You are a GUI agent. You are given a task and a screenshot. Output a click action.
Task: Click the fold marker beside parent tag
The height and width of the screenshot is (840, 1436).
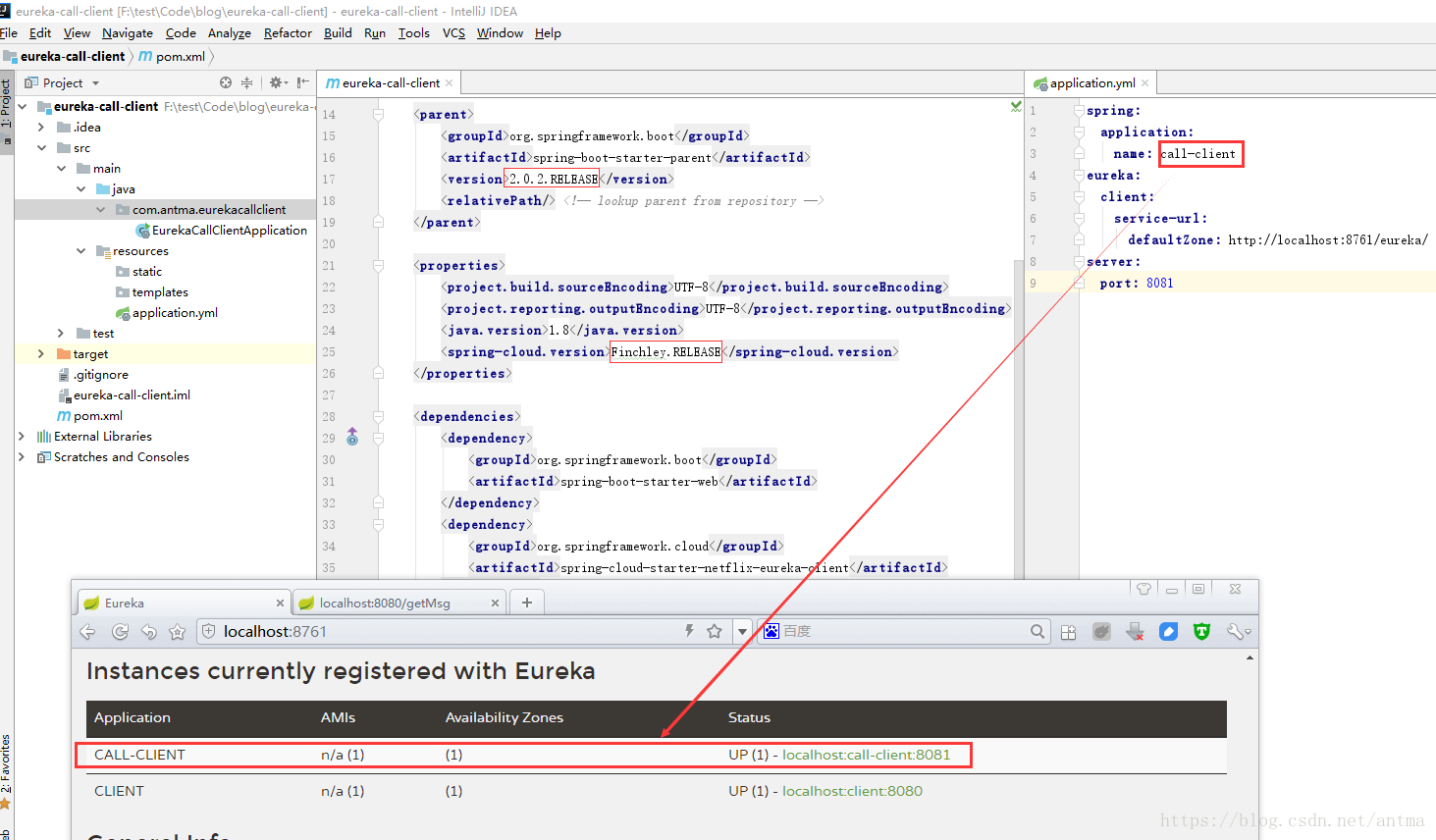pos(378,115)
